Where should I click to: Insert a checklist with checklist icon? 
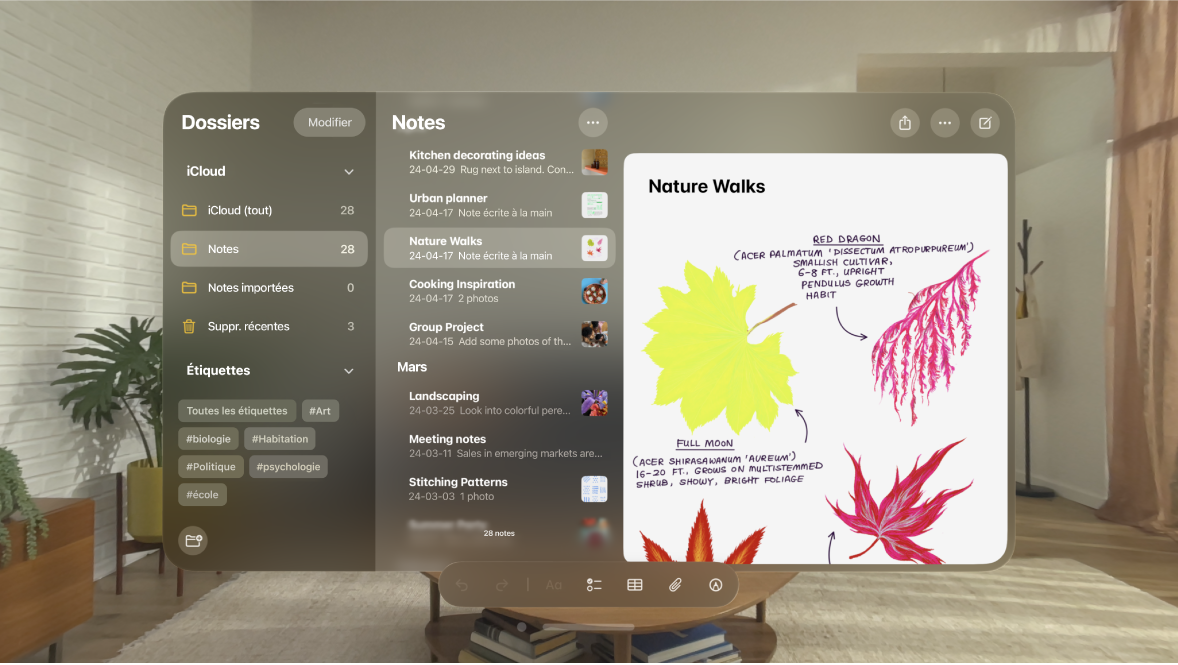click(x=594, y=585)
